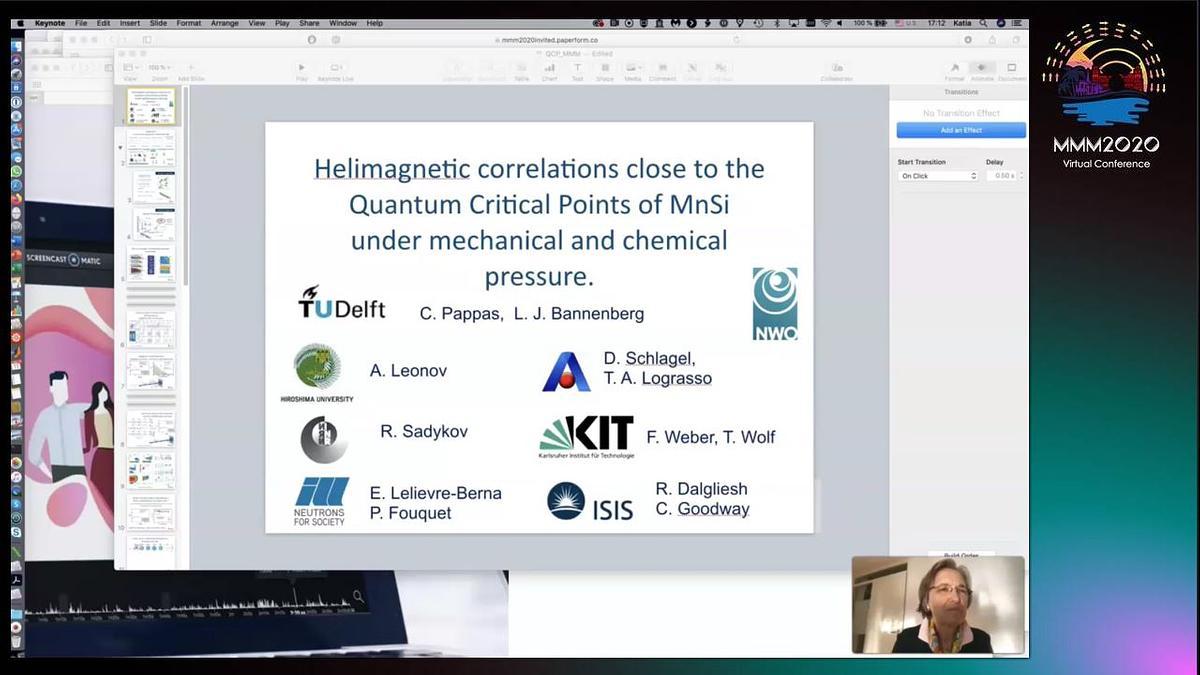Open the Keynote application menu
The height and width of the screenshot is (675, 1200).
tap(48, 22)
